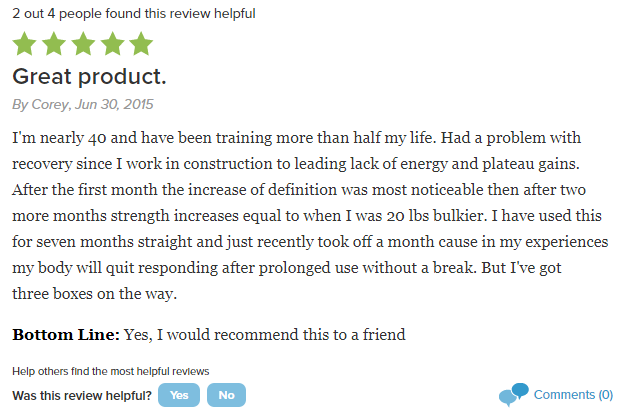The height and width of the screenshot is (419, 618).
Task: Mark the review unhelpful with No
Action: [x=226, y=395]
